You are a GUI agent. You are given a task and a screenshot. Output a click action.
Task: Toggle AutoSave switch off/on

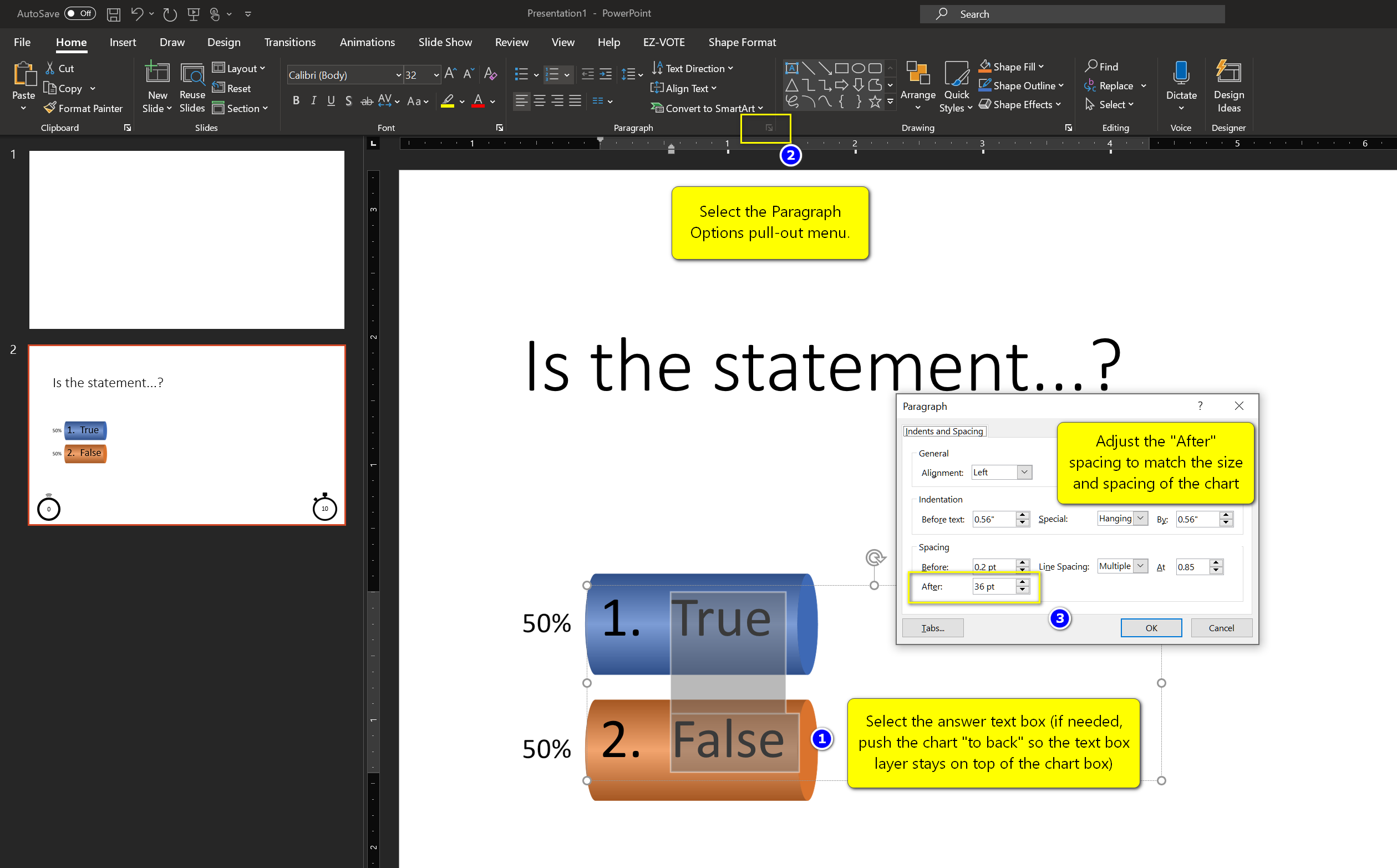(80, 13)
